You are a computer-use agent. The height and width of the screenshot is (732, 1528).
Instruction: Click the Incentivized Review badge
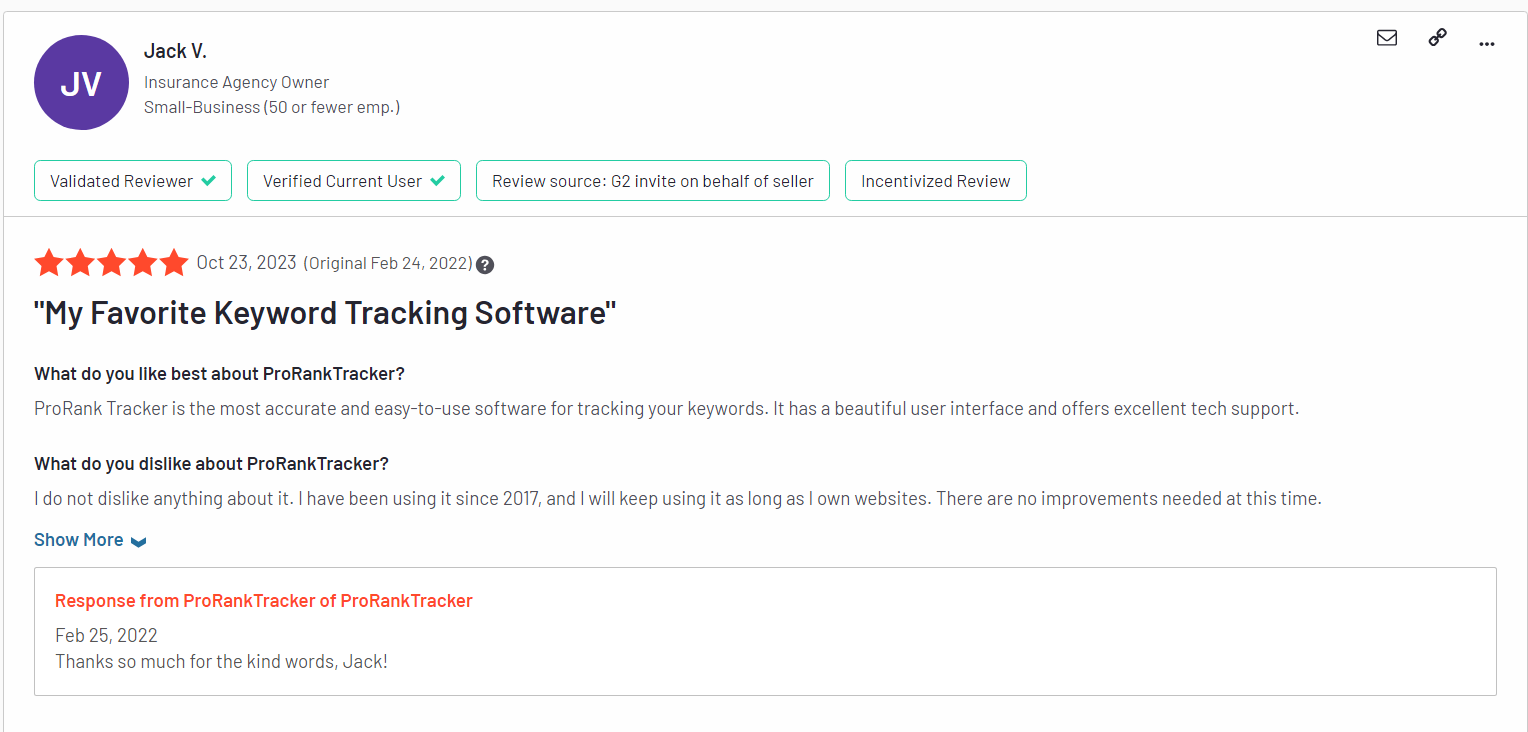coord(936,181)
